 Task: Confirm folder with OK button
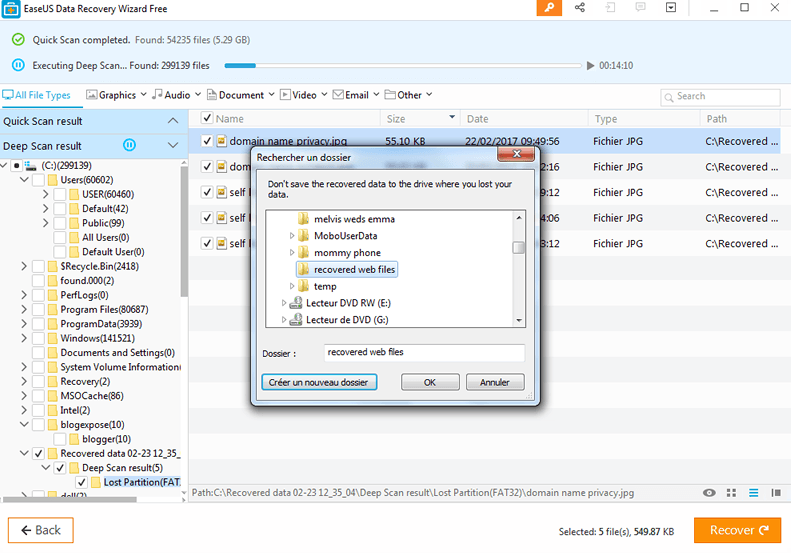[430, 382]
